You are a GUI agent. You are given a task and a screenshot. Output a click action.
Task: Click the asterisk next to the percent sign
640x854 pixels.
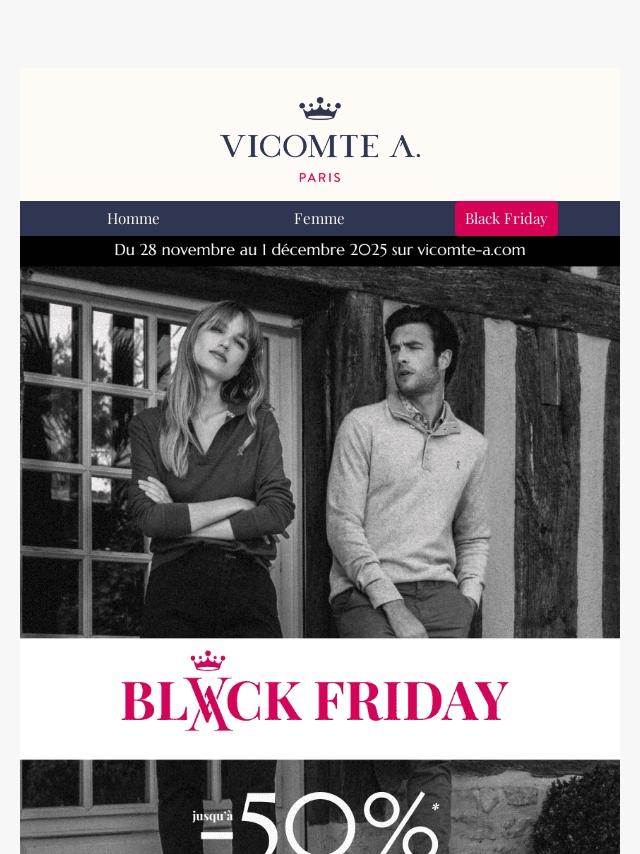point(436,807)
